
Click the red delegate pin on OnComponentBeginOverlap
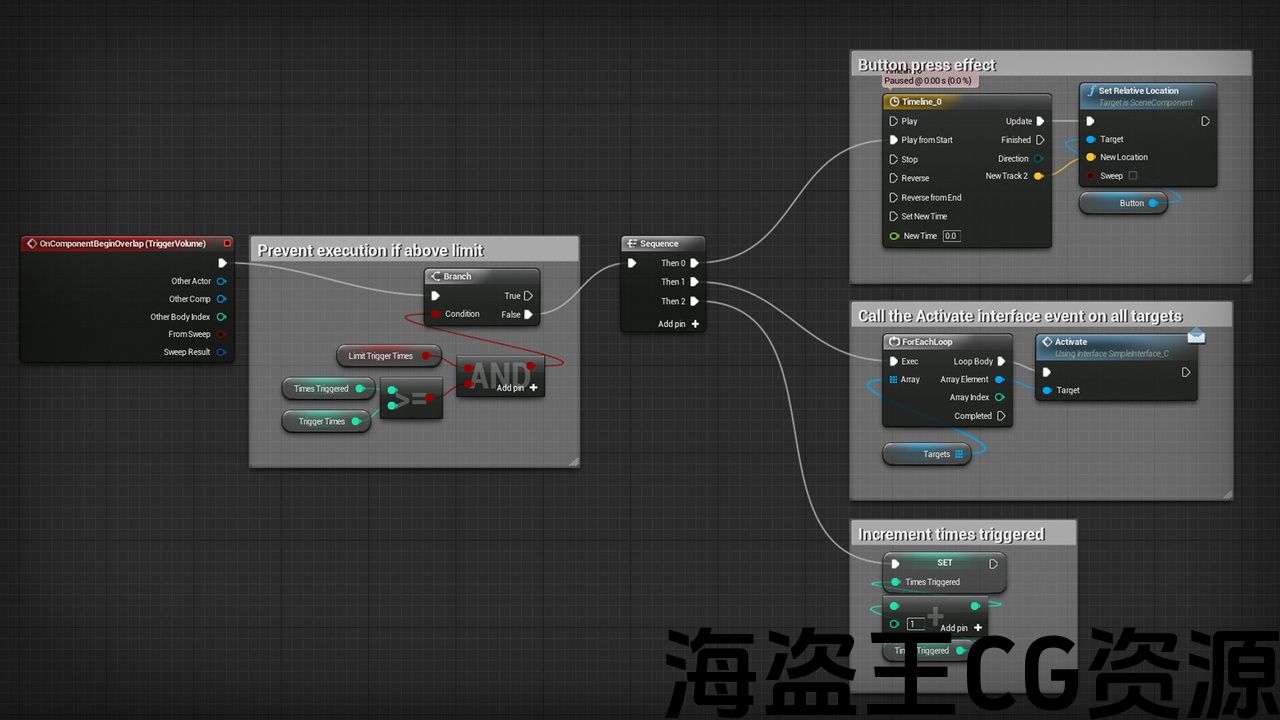(x=227, y=243)
